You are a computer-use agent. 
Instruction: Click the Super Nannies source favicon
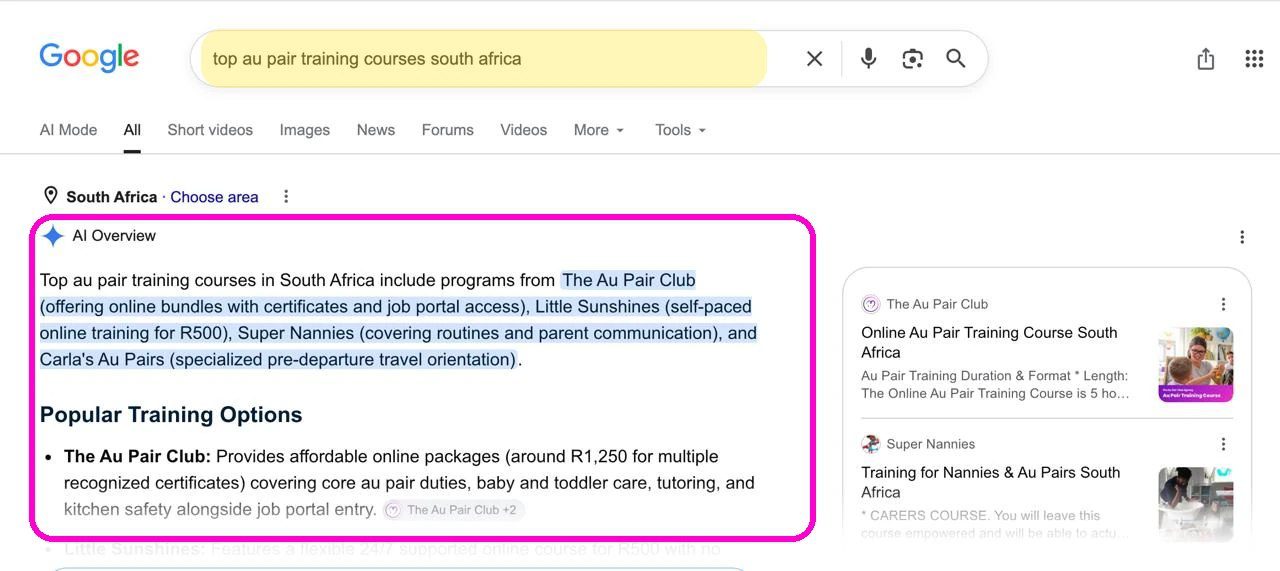click(870, 444)
